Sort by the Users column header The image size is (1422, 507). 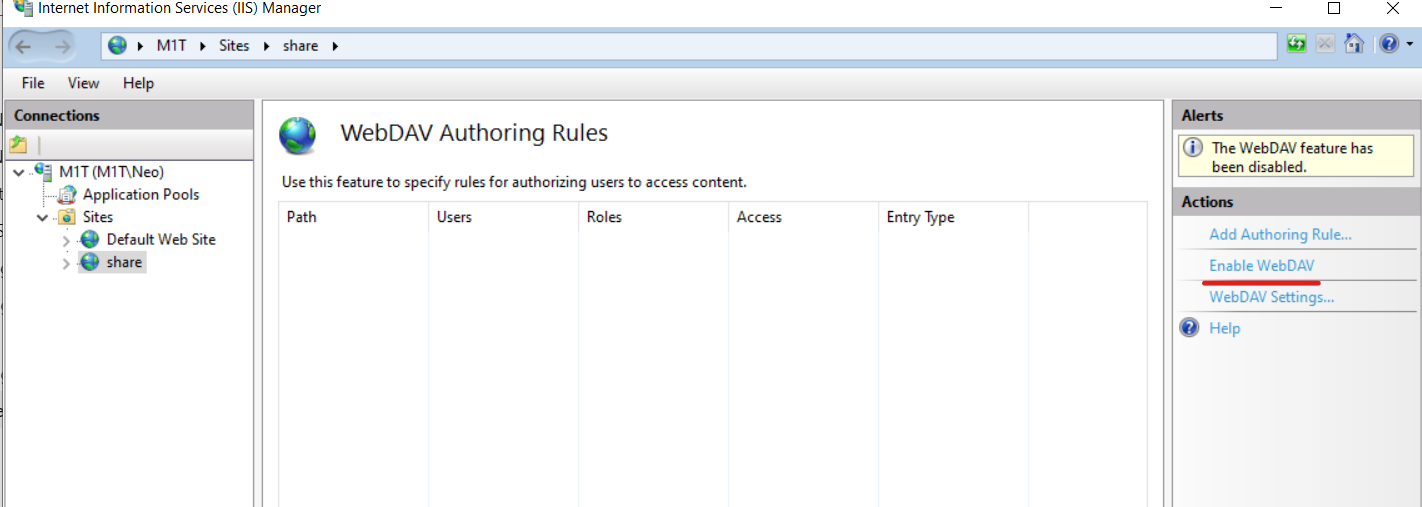[x=503, y=217]
